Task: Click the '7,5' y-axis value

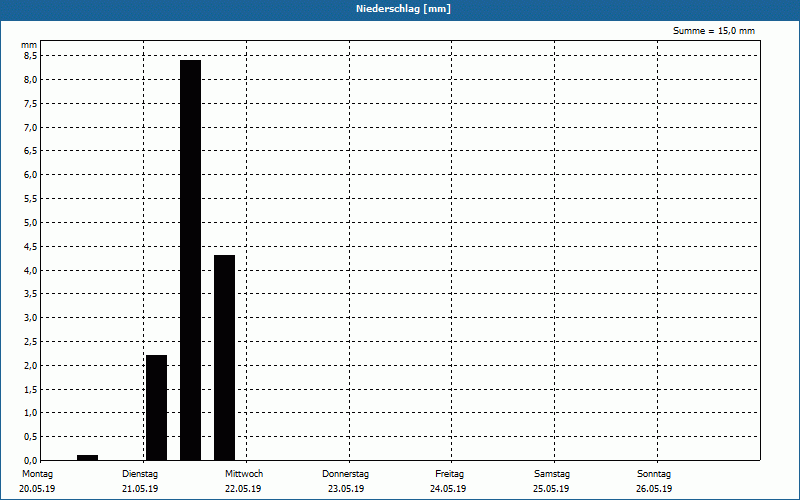Action: (31, 104)
